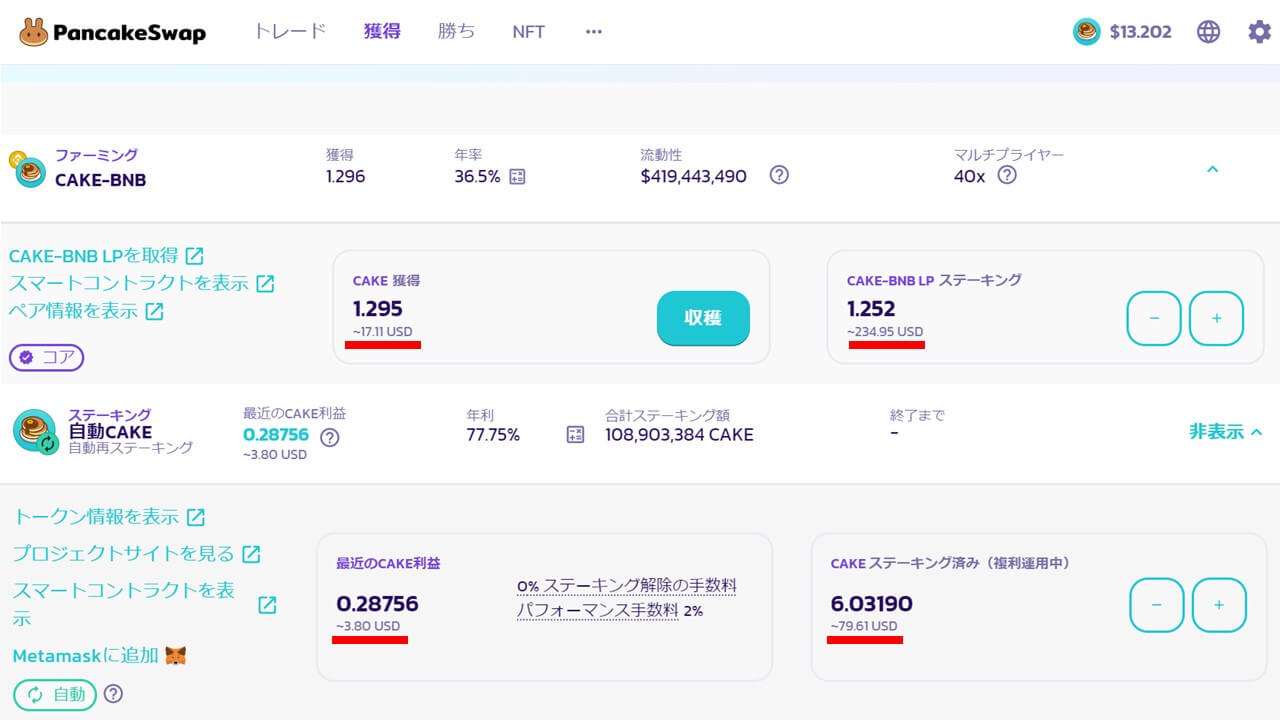Open ROI calculator next to 77.75%
Image resolution: width=1280 pixels, height=720 pixels.
tap(575, 435)
